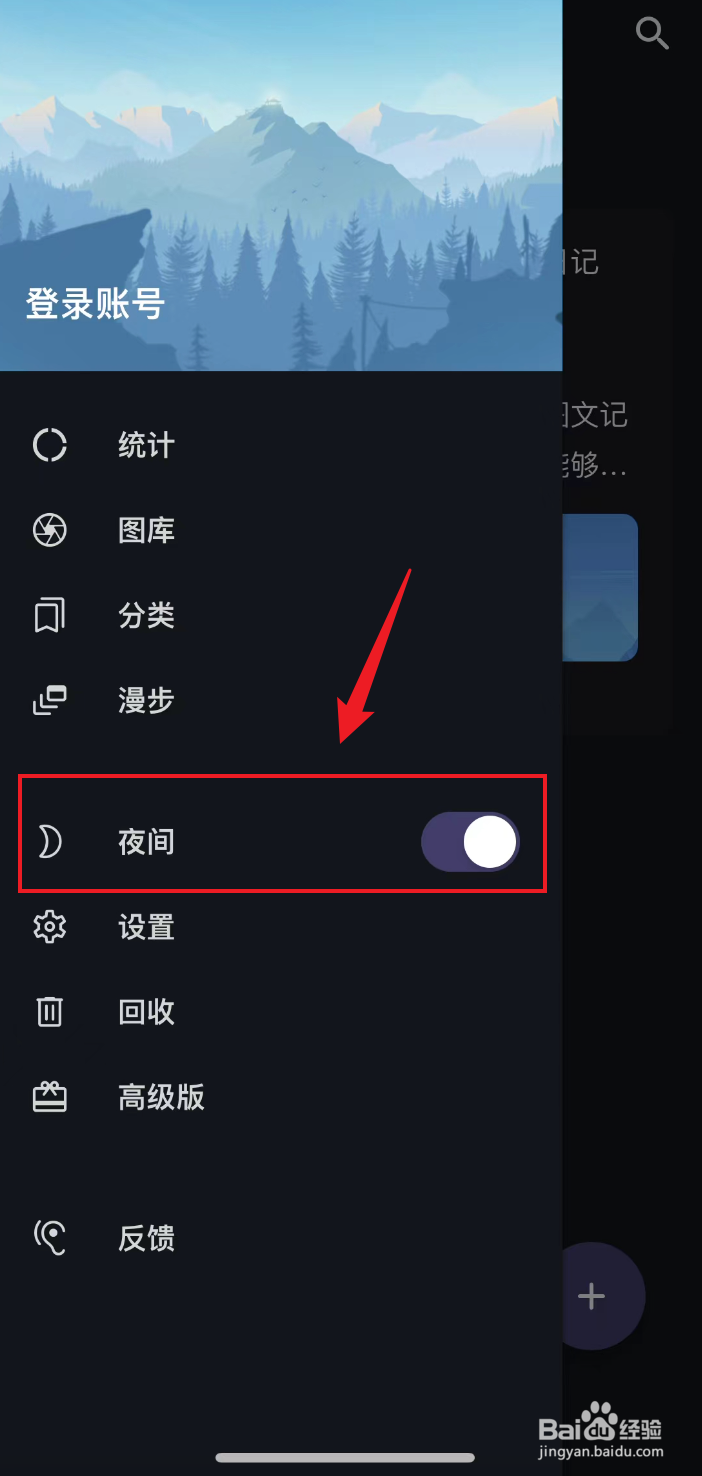Open 设置 from the drawer
Viewport: 702px width, 1476px height.
click(x=281, y=927)
